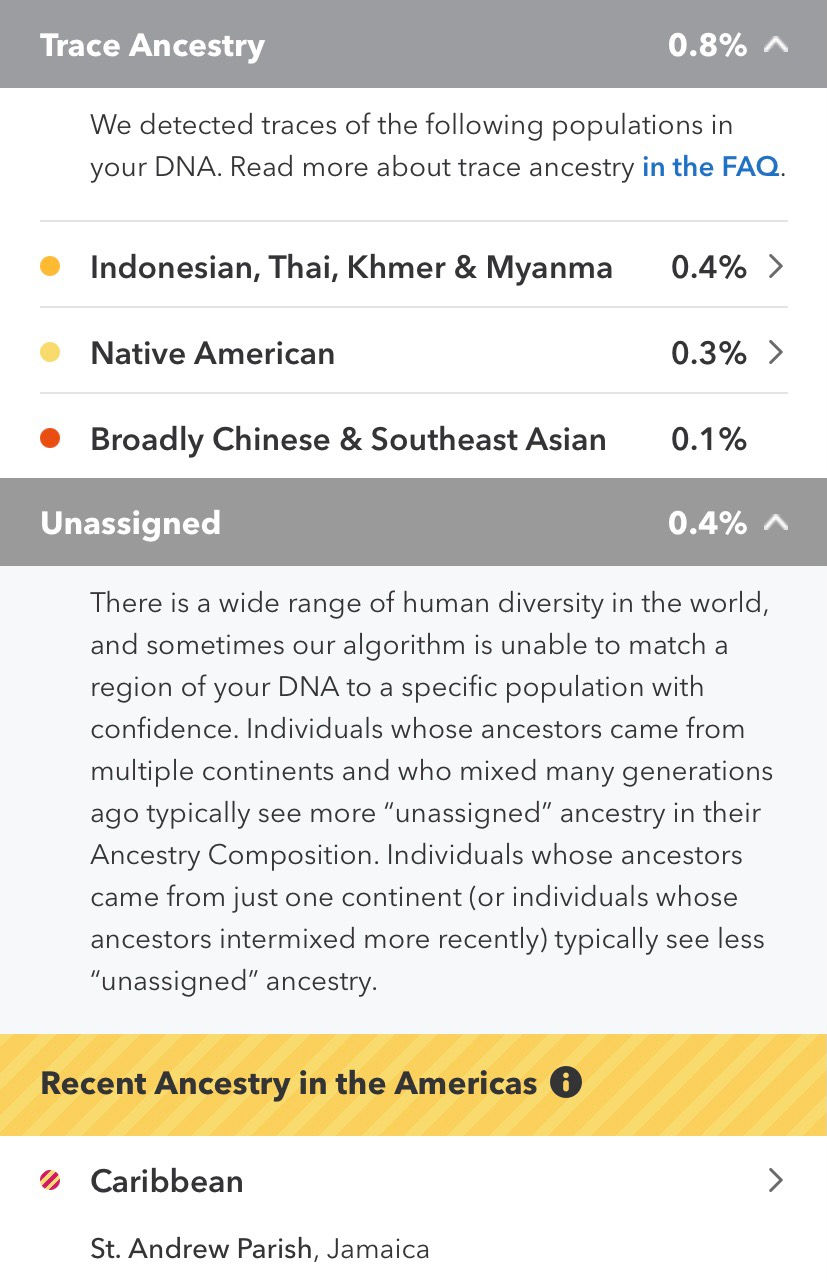
Task: Click the striped Caribbean region icon
Action: point(50,1181)
